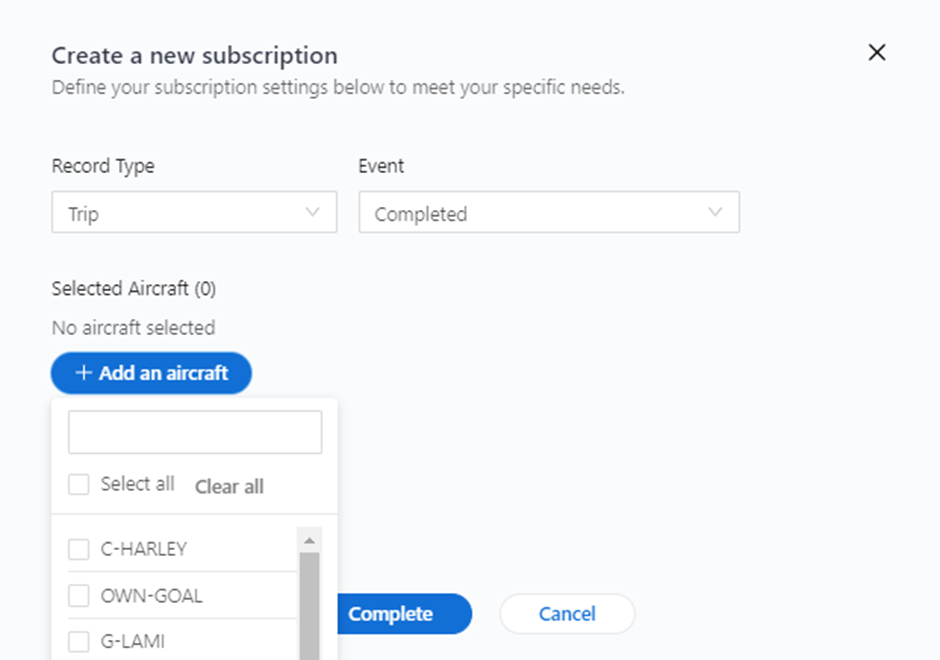Viewport: 940px width, 660px height.
Task: Open the Event dropdown showing Completed
Action: [x=549, y=212]
